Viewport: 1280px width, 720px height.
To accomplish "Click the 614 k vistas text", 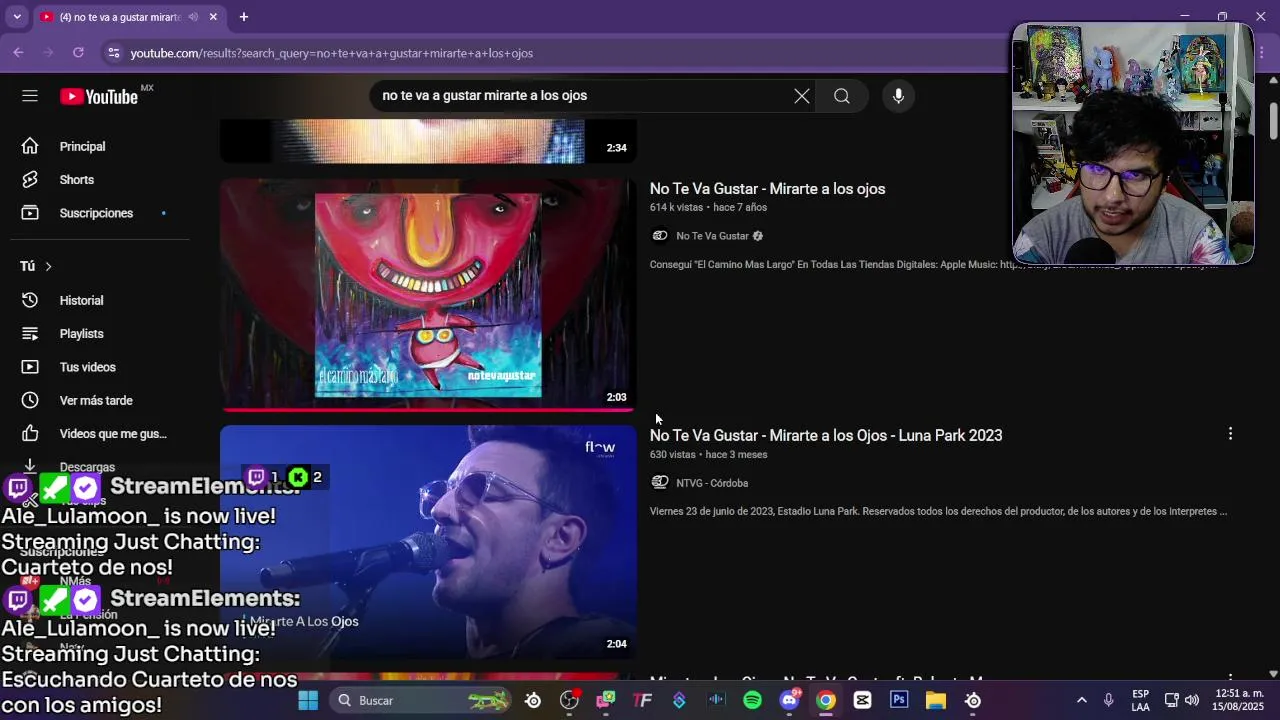I will [x=676, y=207].
